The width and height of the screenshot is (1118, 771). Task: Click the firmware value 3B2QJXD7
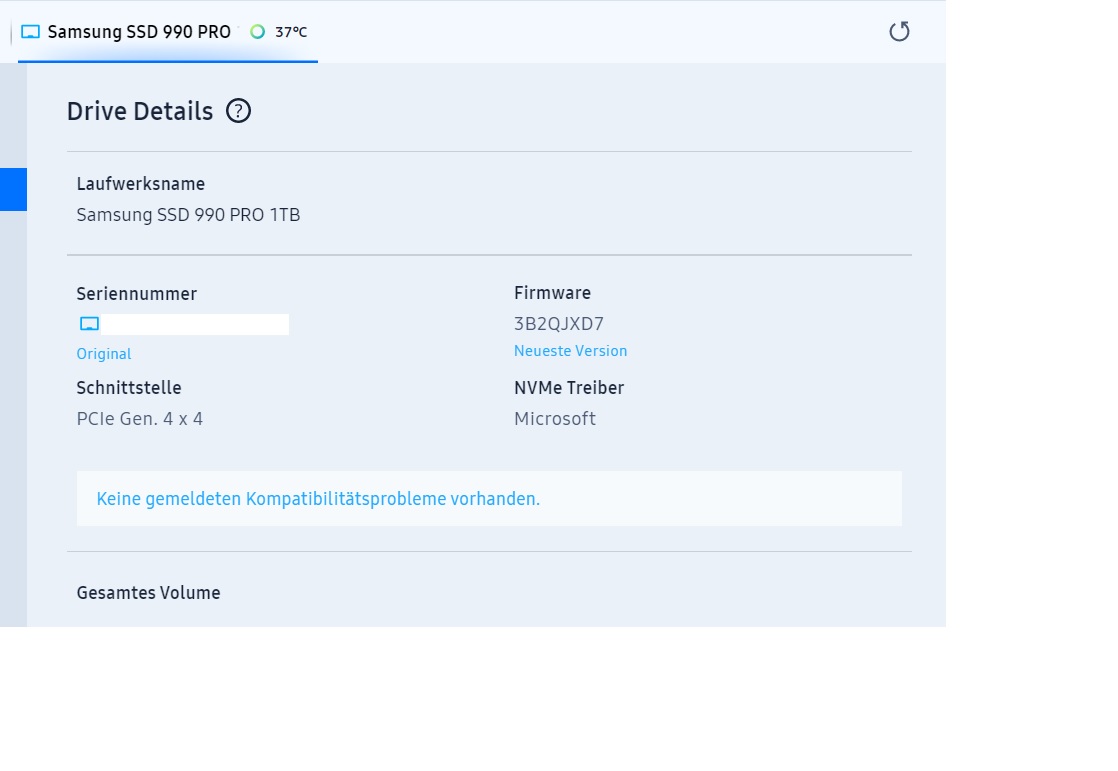click(559, 324)
